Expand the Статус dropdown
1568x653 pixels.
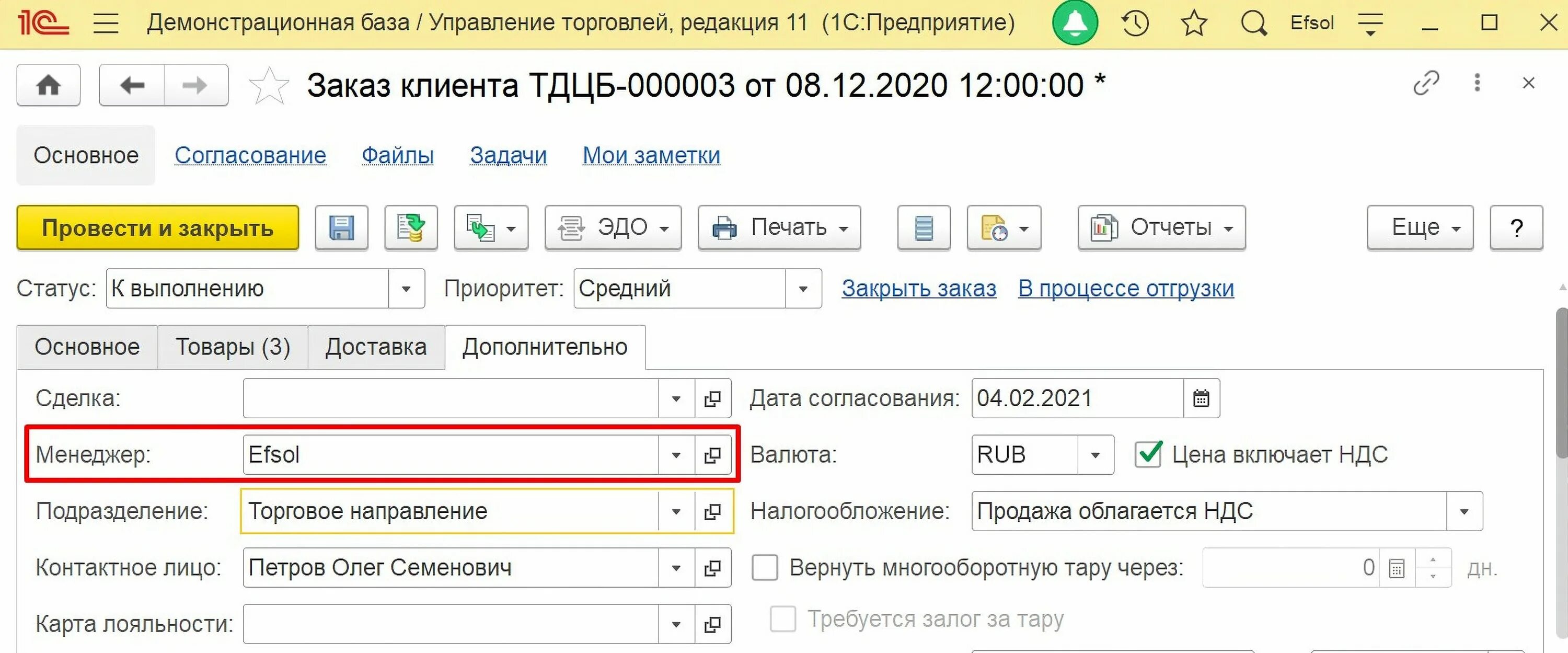(x=406, y=289)
